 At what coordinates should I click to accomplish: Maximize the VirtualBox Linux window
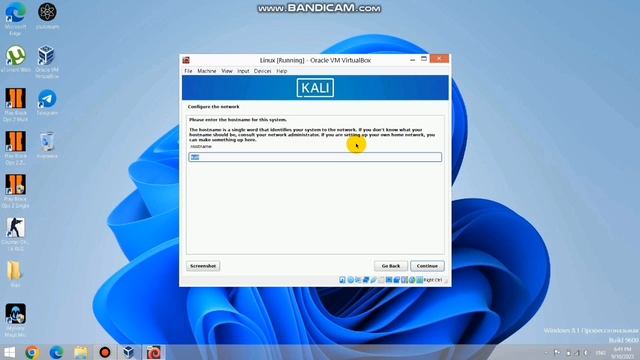[x=424, y=59]
